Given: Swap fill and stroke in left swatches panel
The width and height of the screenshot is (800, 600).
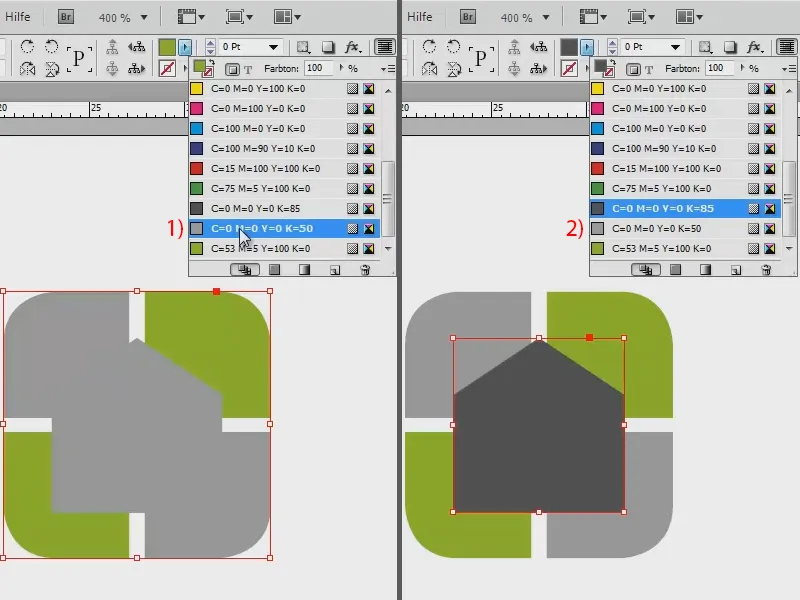Looking at the screenshot, I should tap(211, 64).
